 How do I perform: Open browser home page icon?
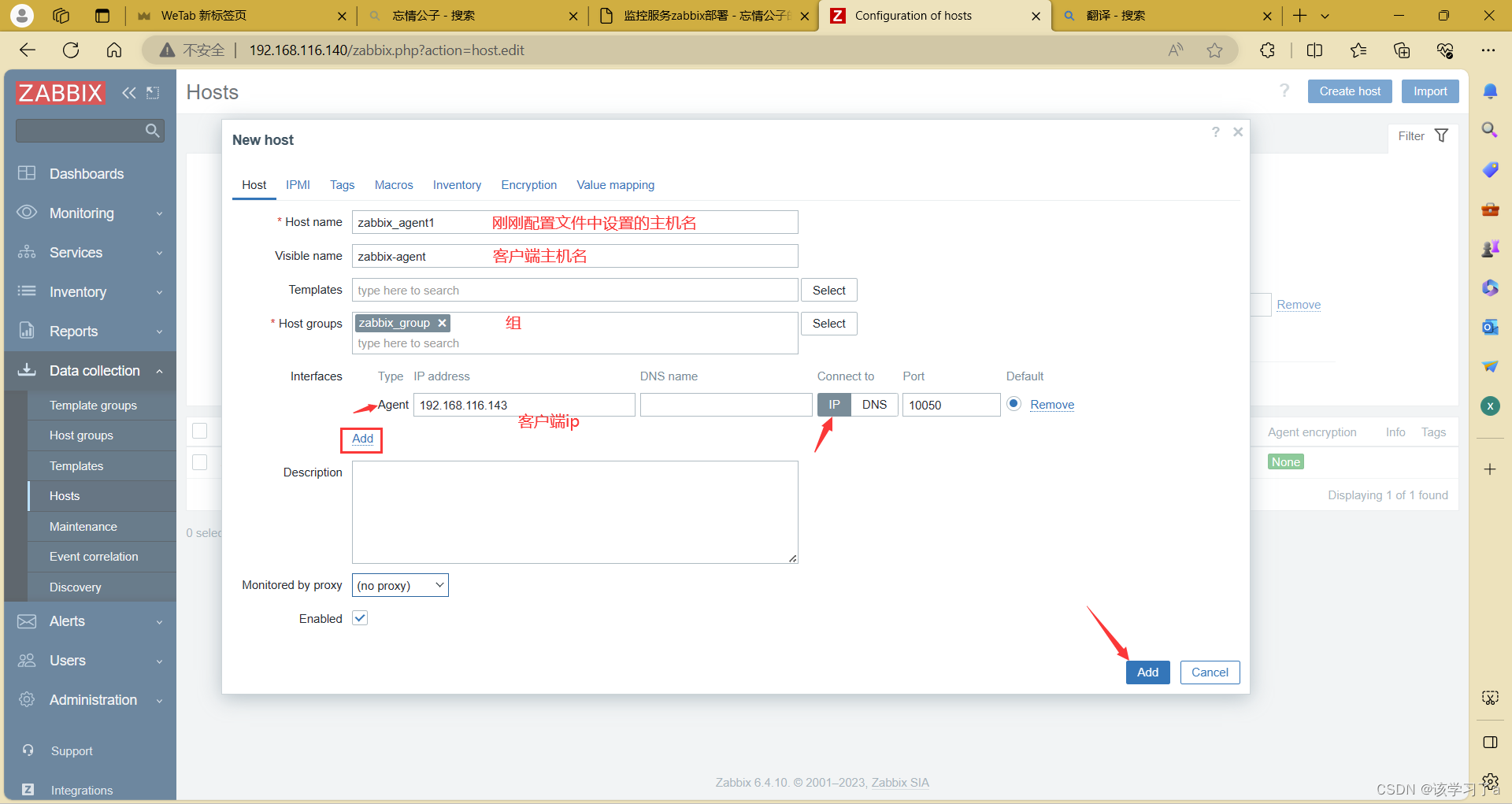click(114, 50)
